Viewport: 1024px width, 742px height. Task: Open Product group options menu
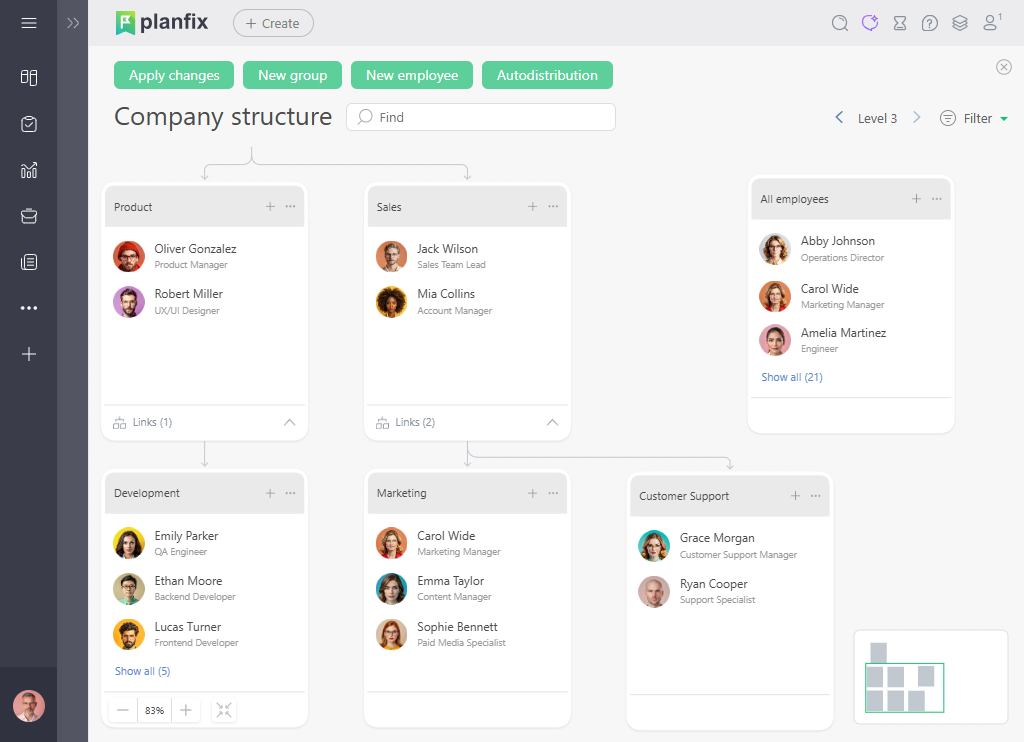(291, 206)
